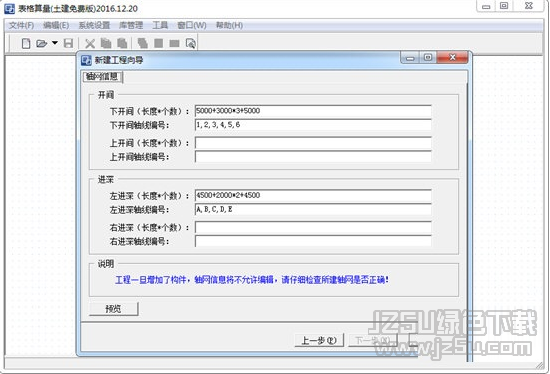
Task: Click the print preview magnifier icon
Action: tap(190, 44)
